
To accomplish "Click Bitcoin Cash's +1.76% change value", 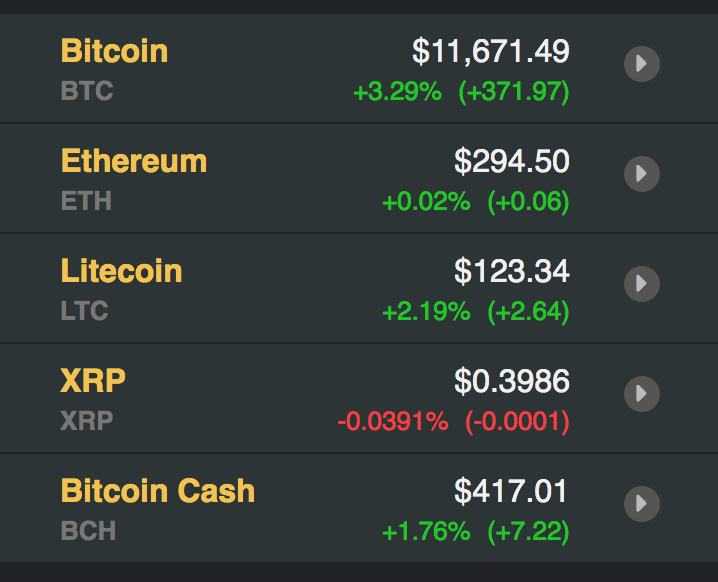I will pos(426,531).
